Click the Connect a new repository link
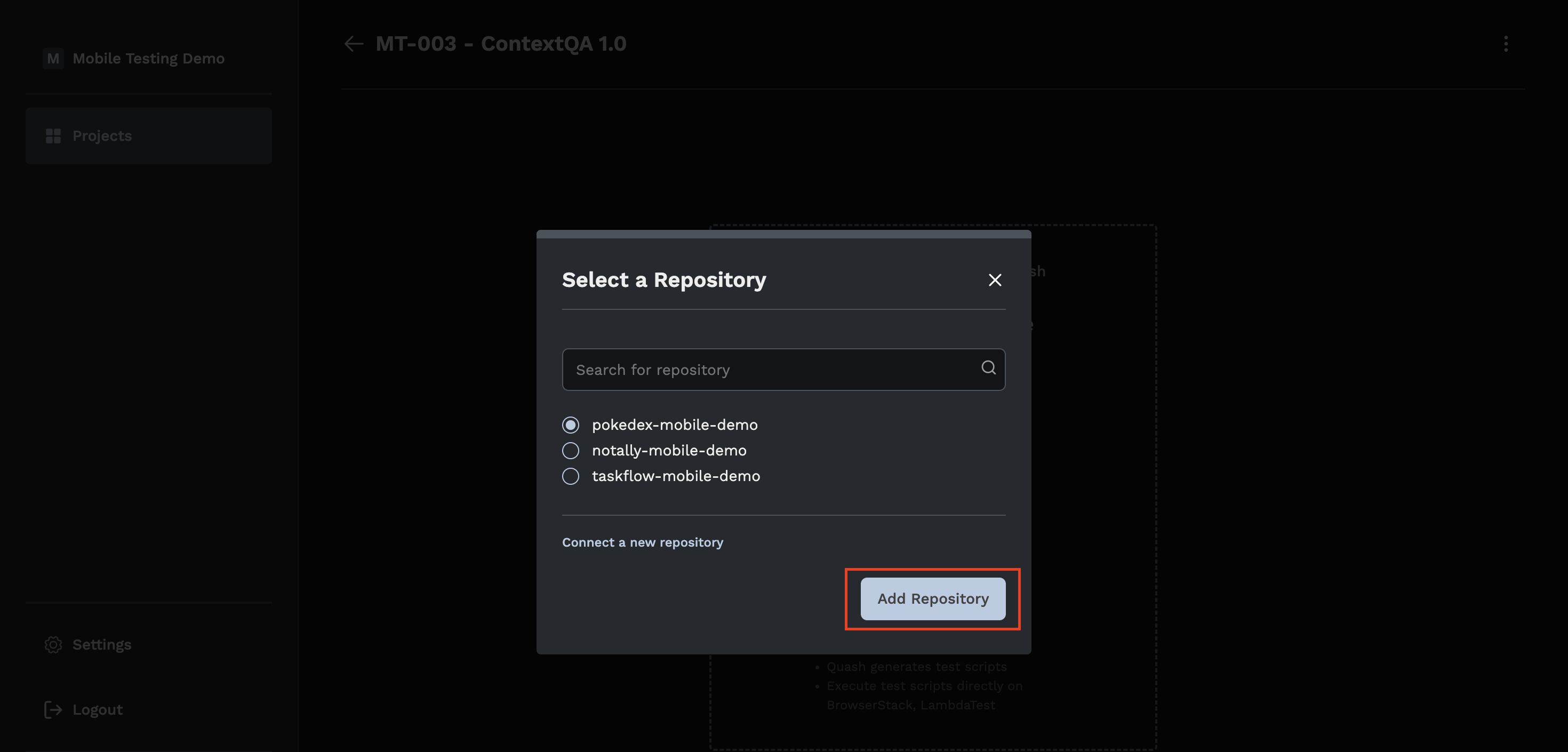This screenshot has width=1568, height=752. click(x=642, y=542)
